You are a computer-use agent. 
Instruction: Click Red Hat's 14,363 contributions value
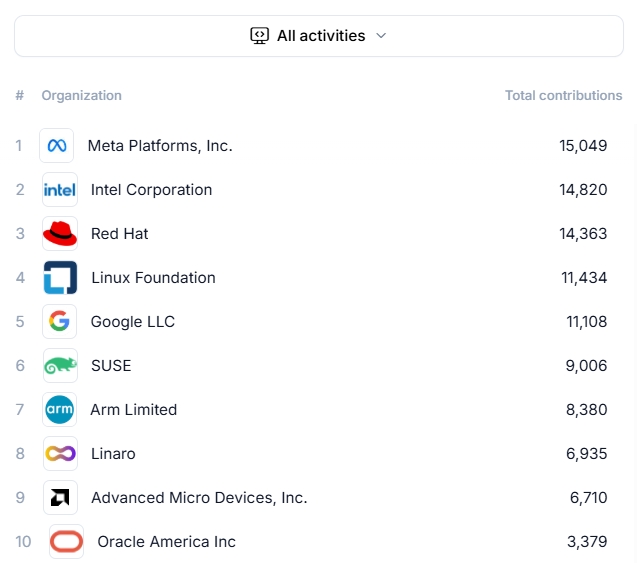tap(583, 234)
